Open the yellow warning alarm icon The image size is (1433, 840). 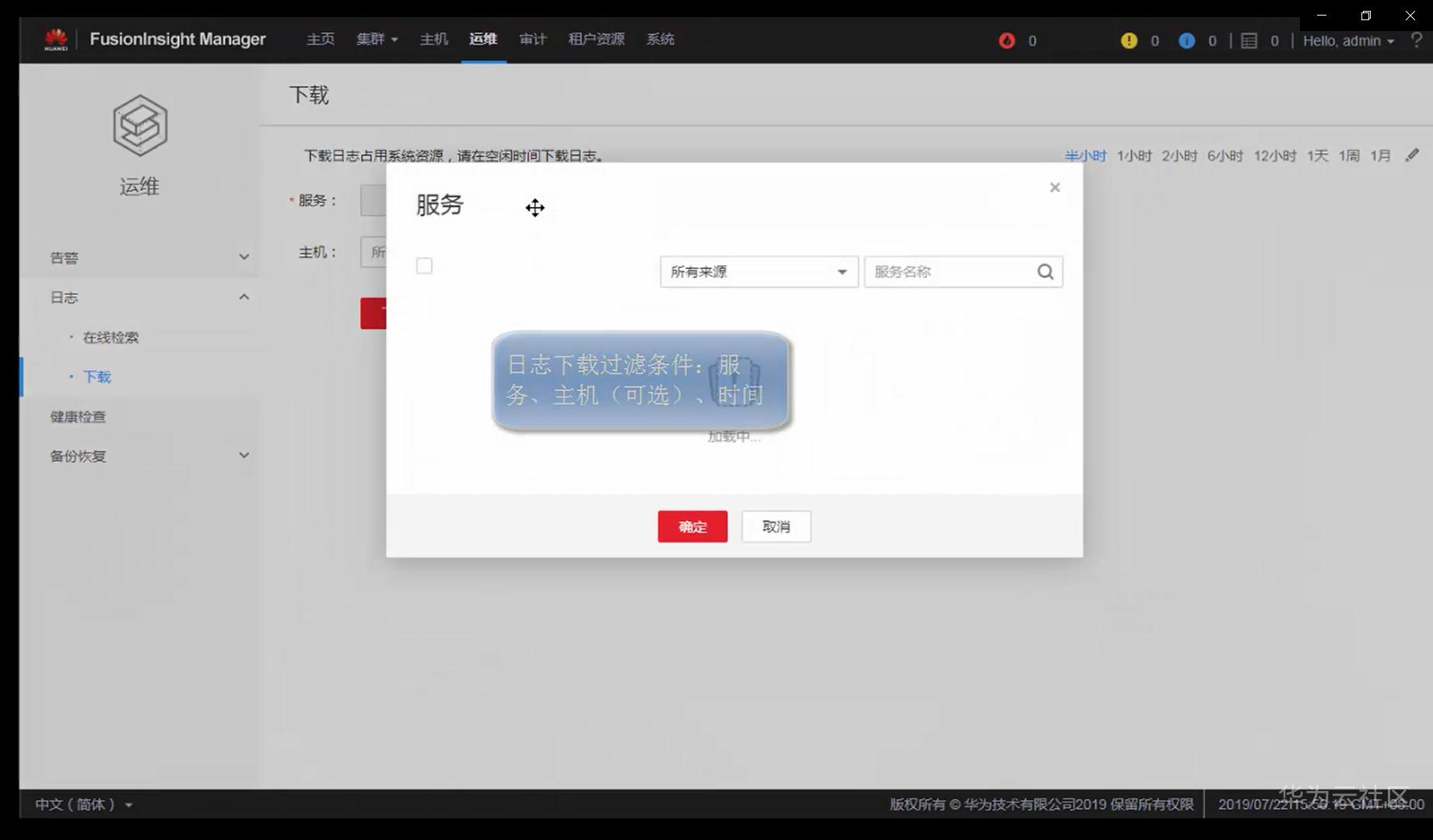(x=1129, y=40)
